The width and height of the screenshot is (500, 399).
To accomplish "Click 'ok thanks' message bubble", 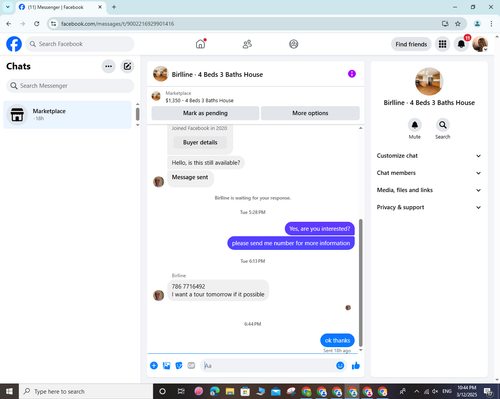I will (337, 340).
